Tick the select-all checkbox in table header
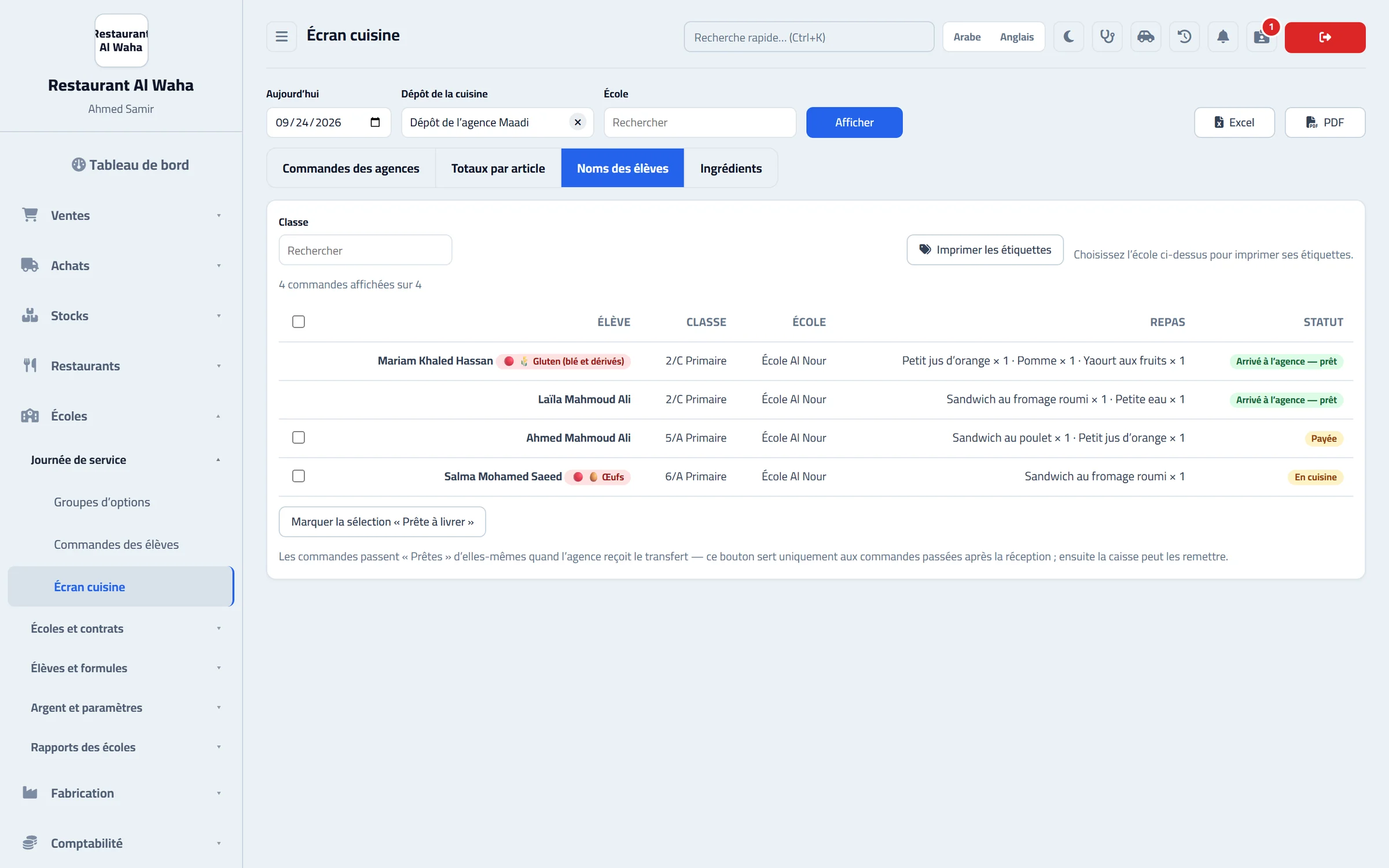 [x=299, y=322]
